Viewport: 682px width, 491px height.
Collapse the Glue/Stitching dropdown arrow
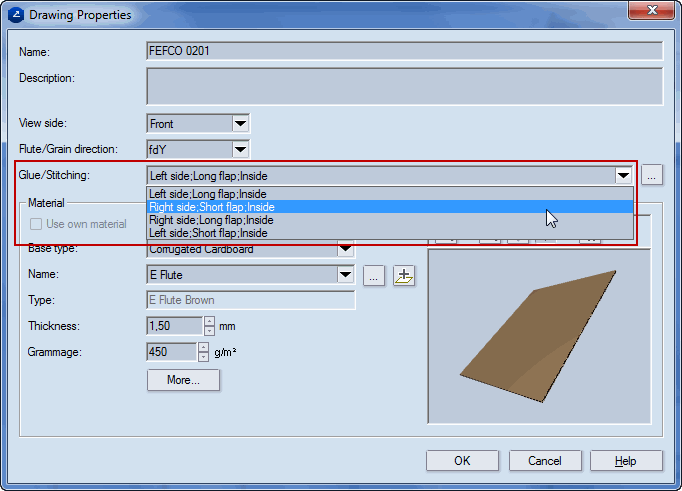[x=623, y=176]
